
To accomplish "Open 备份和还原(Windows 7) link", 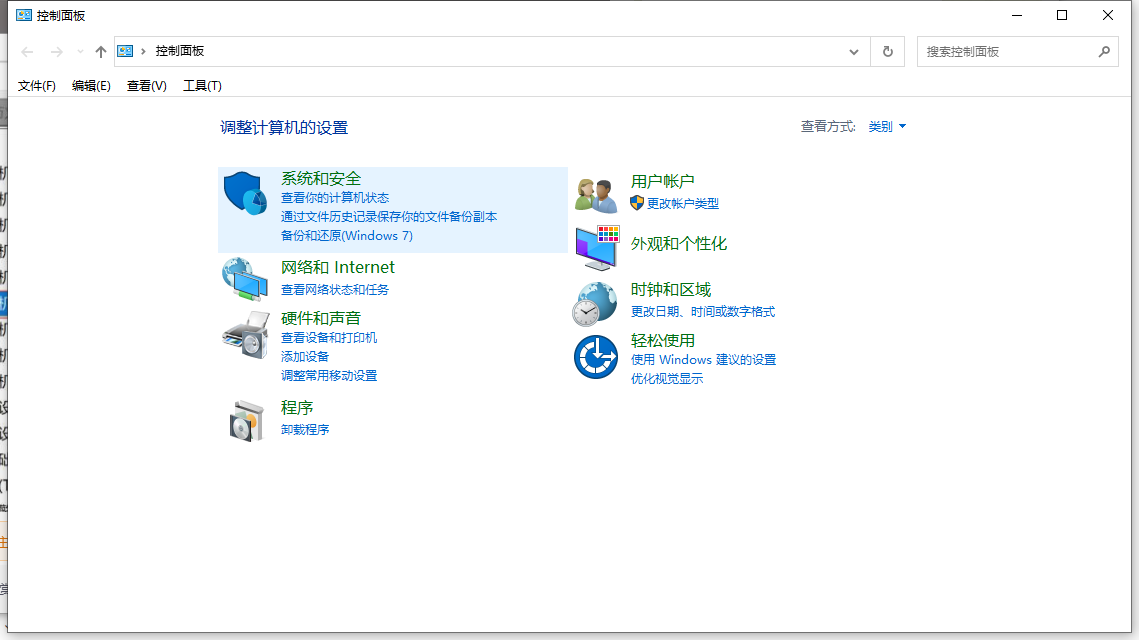I will point(346,235).
